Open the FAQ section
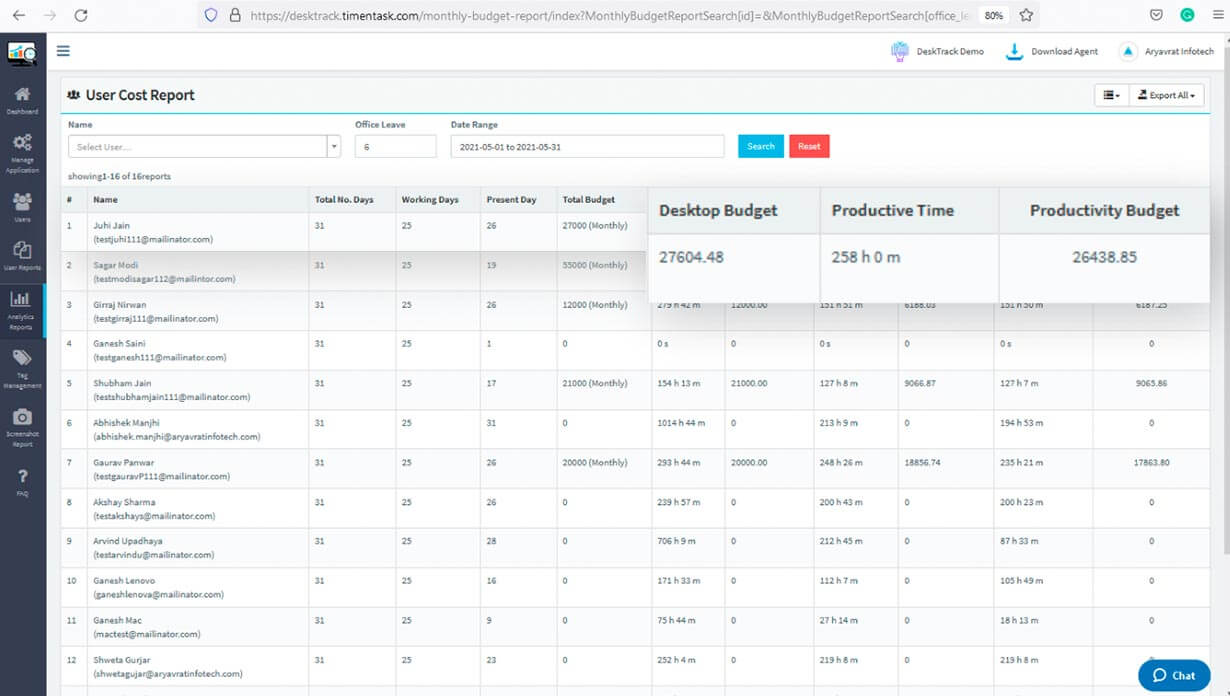Viewport: 1230px width, 696px height. 22,482
